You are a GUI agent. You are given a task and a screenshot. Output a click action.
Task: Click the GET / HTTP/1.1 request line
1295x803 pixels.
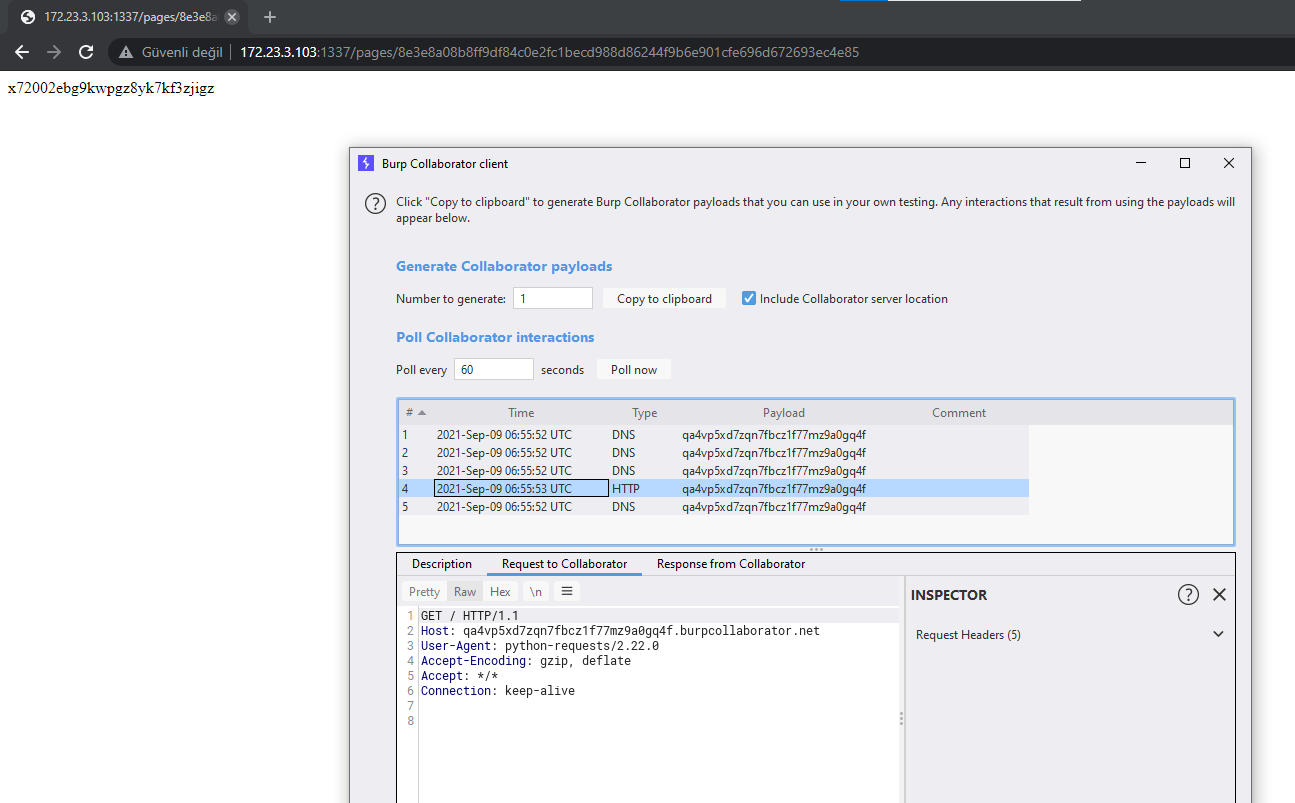470,616
